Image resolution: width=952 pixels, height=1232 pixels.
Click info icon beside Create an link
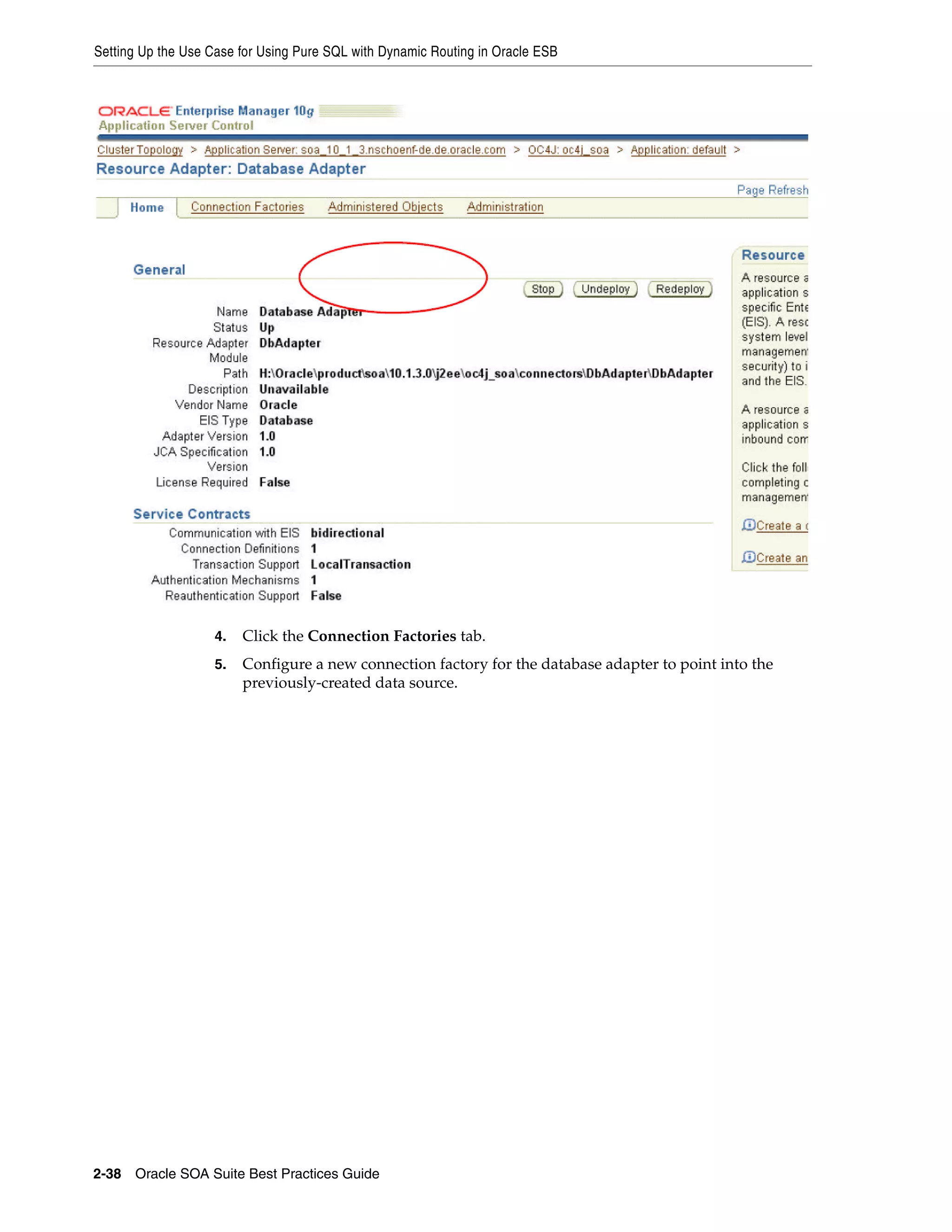tap(748, 557)
